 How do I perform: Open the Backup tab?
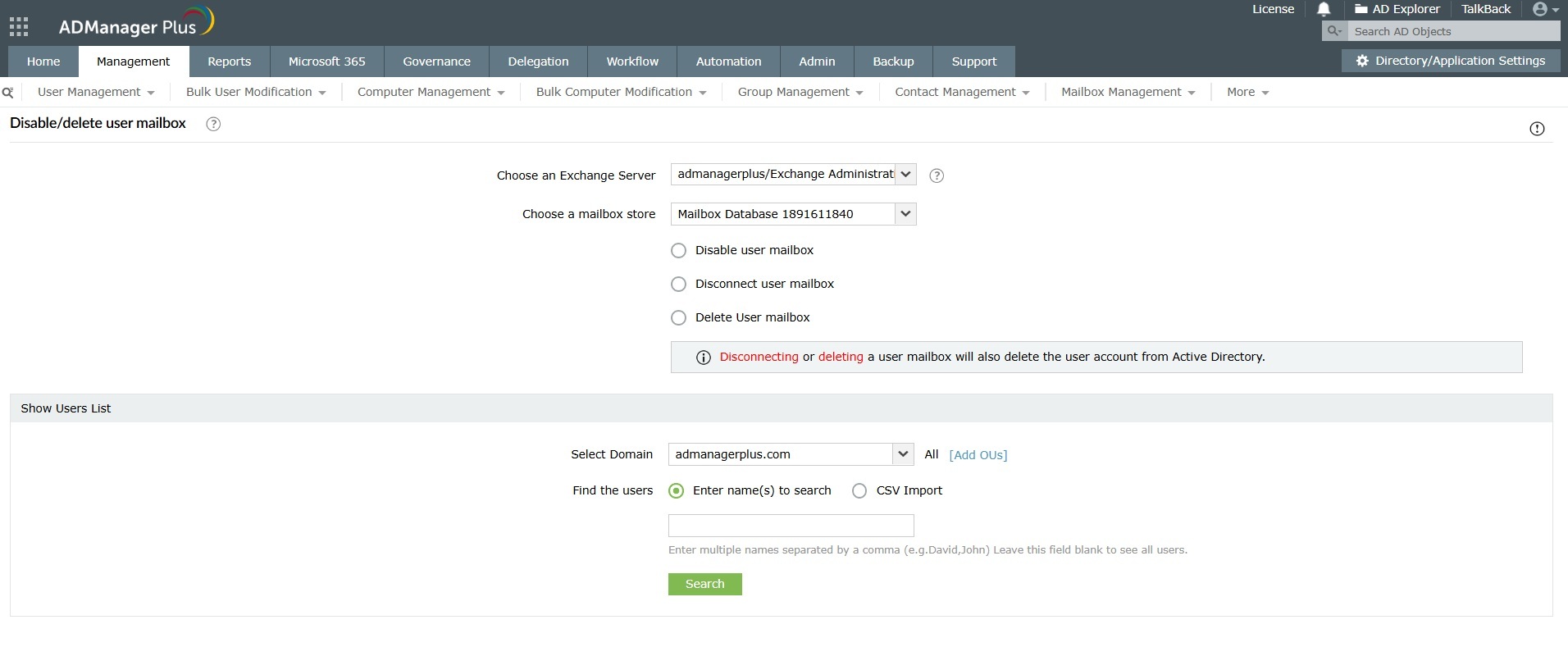[893, 62]
